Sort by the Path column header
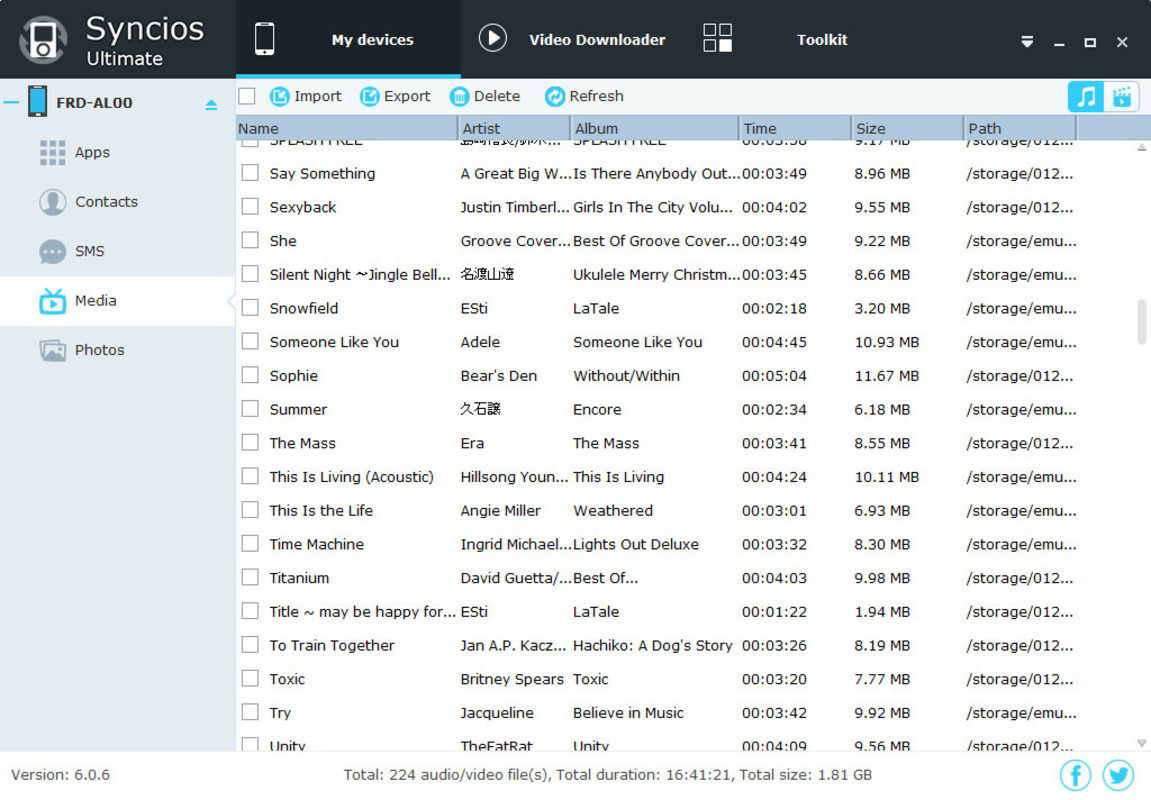 (x=1020, y=128)
